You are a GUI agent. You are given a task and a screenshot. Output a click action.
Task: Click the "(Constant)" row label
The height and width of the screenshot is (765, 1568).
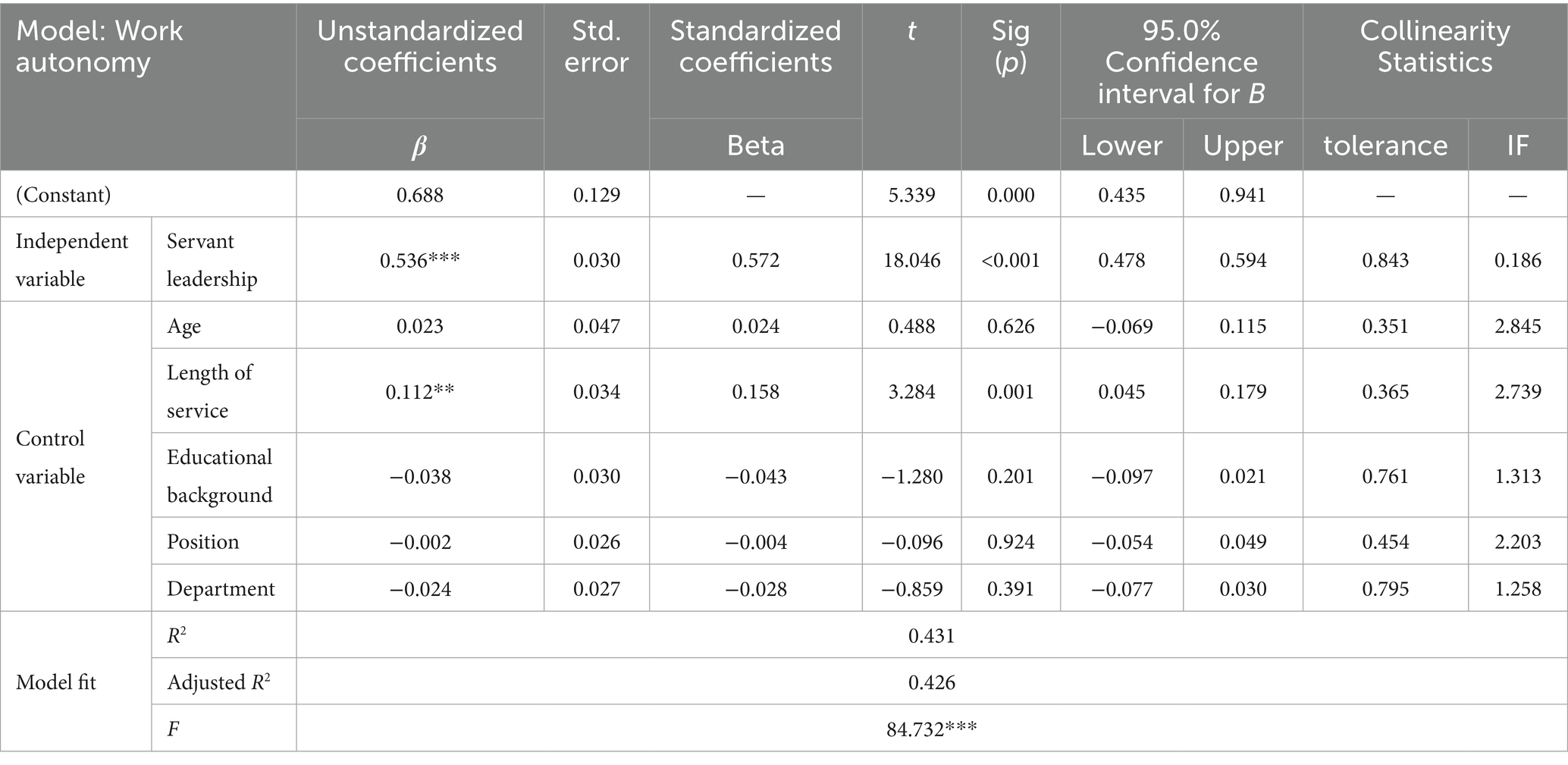click(x=64, y=195)
